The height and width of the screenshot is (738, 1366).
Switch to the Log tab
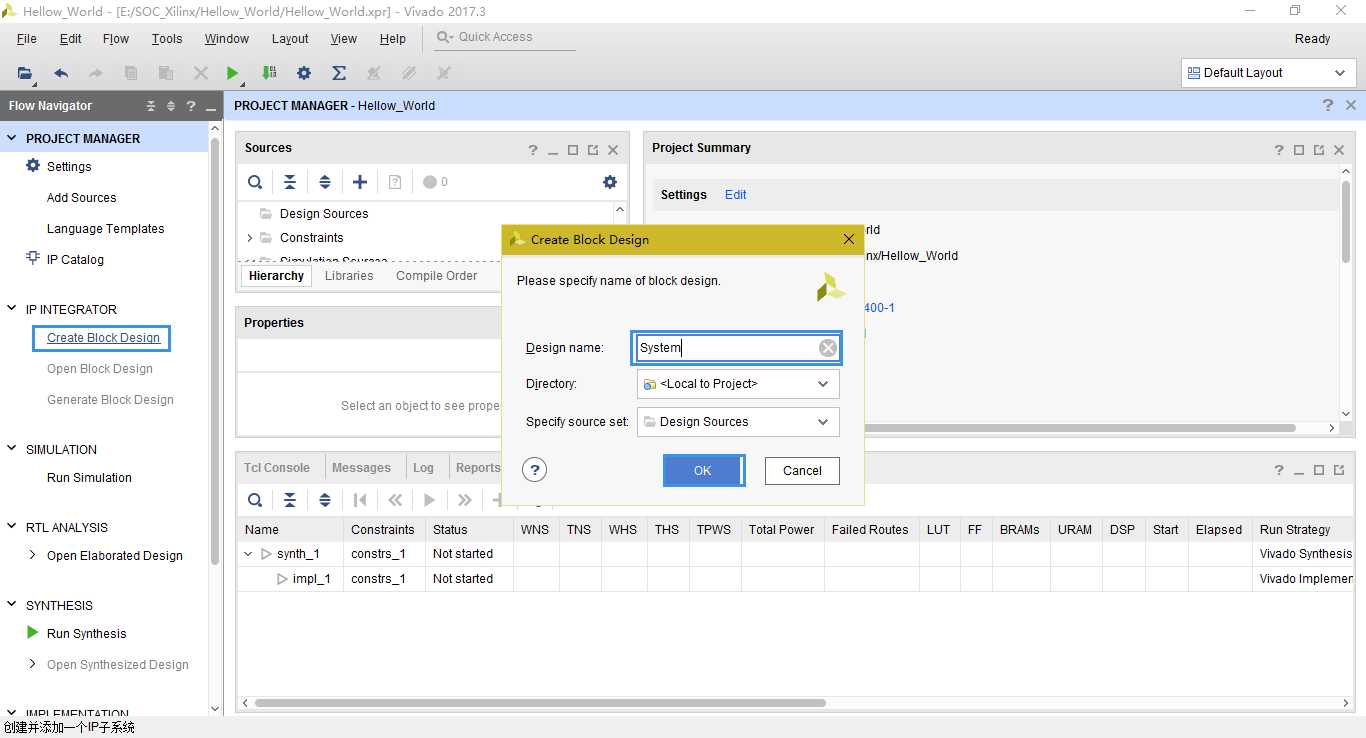point(424,467)
